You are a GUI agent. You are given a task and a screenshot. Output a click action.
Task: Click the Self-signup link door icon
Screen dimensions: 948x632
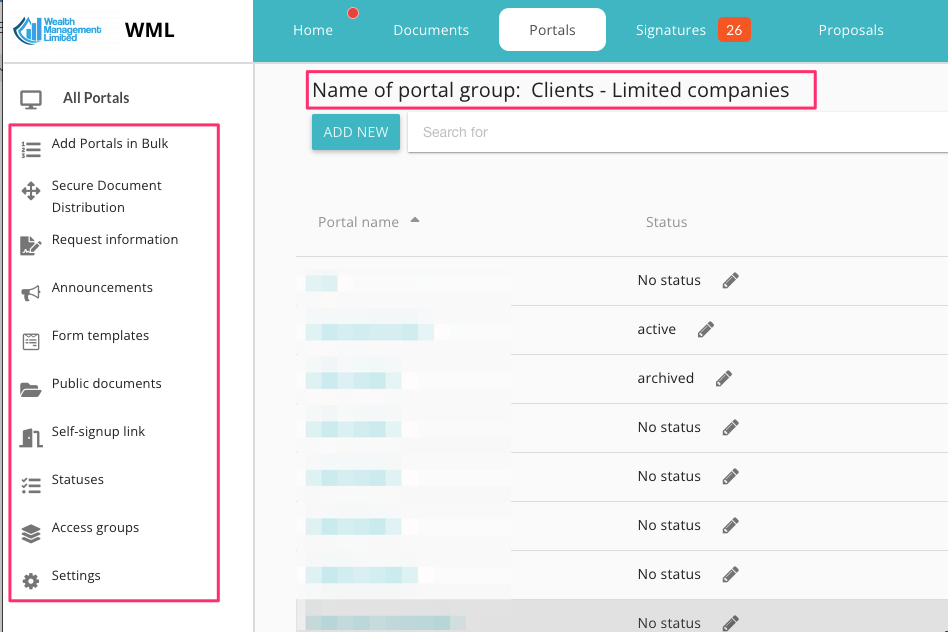pos(31,437)
